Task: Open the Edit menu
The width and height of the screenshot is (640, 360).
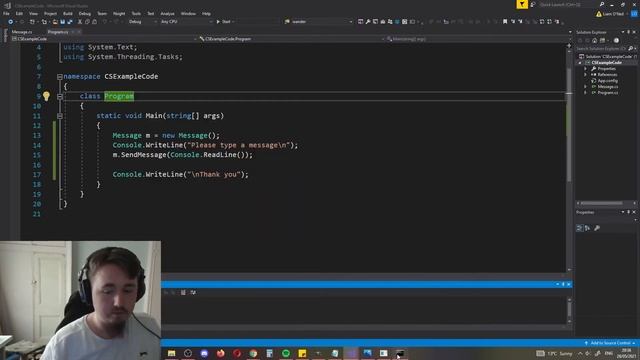Action: click(x=19, y=14)
